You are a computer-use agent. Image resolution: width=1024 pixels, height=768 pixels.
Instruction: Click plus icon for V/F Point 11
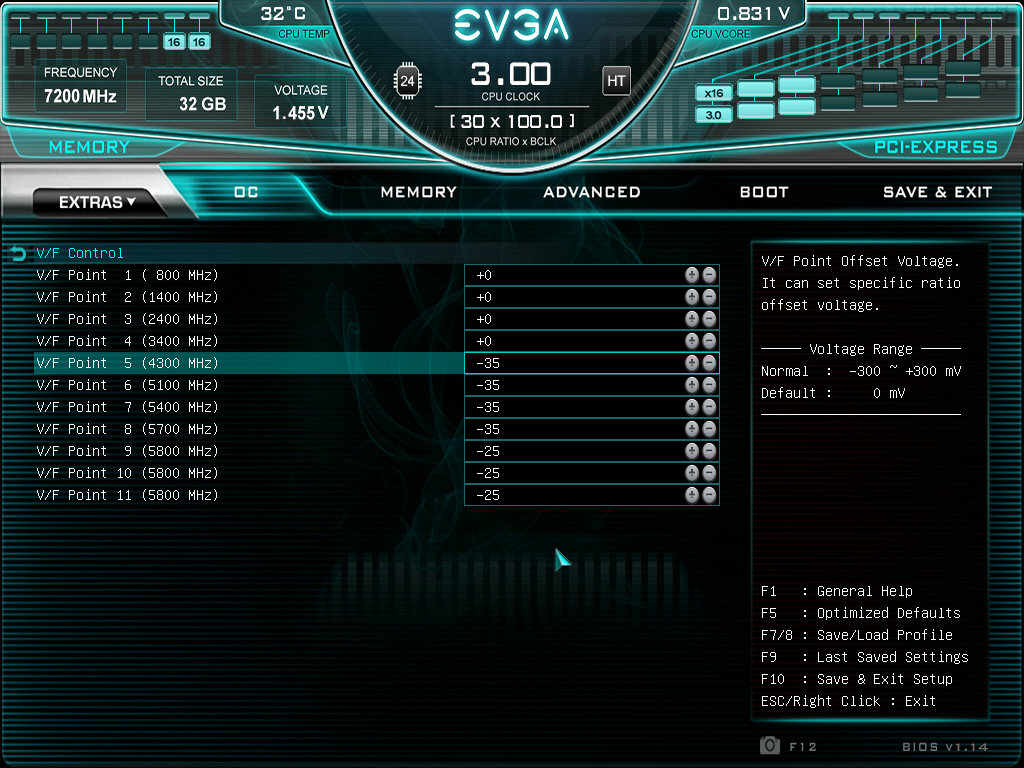[692, 495]
